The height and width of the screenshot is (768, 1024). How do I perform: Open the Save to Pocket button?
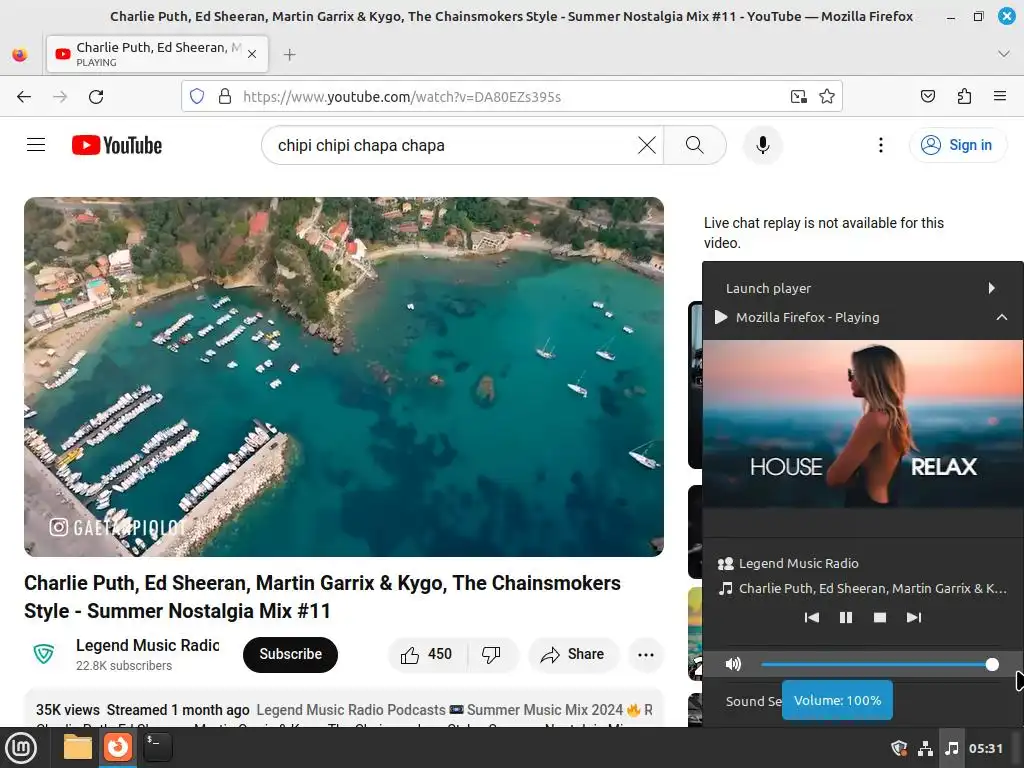coord(927,97)
